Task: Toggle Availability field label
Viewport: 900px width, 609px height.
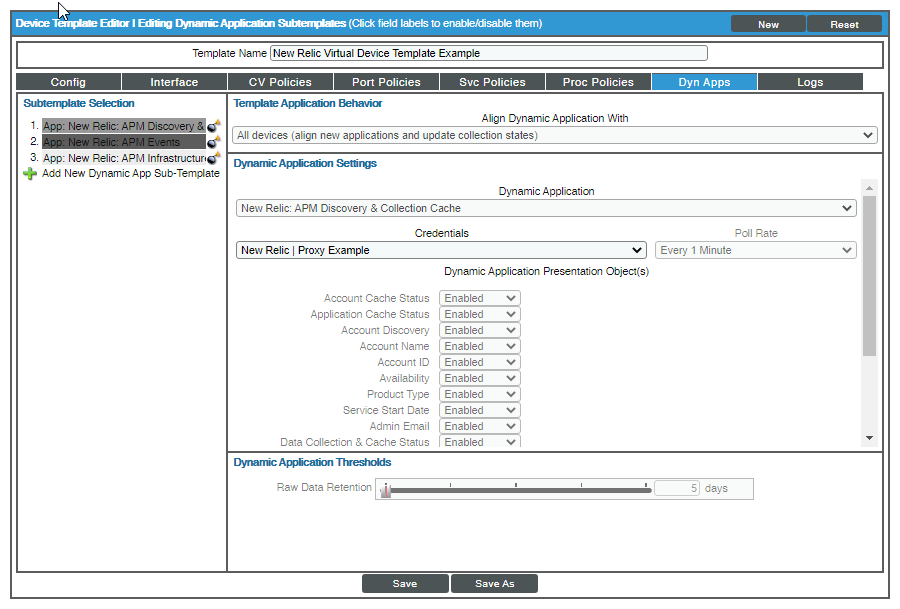Action: (404, 378)
